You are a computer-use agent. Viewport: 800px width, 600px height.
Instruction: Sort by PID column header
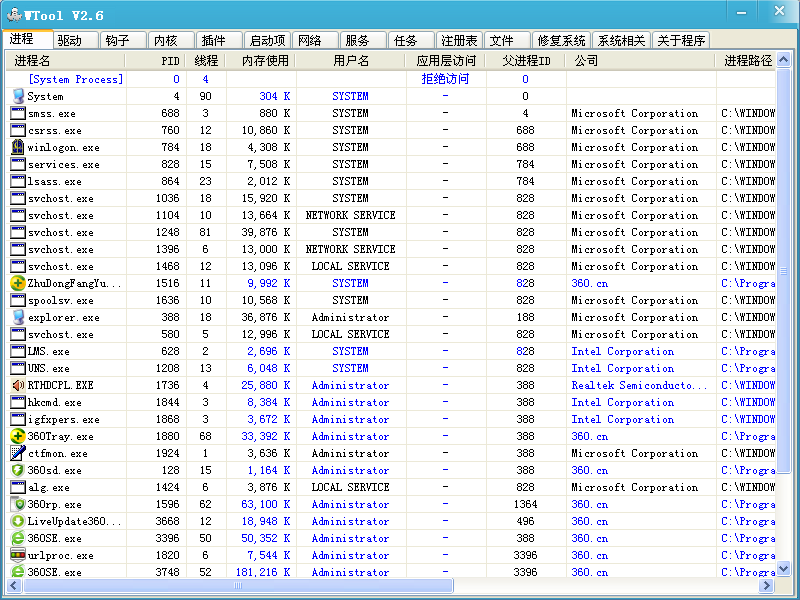tap(155, 61)
